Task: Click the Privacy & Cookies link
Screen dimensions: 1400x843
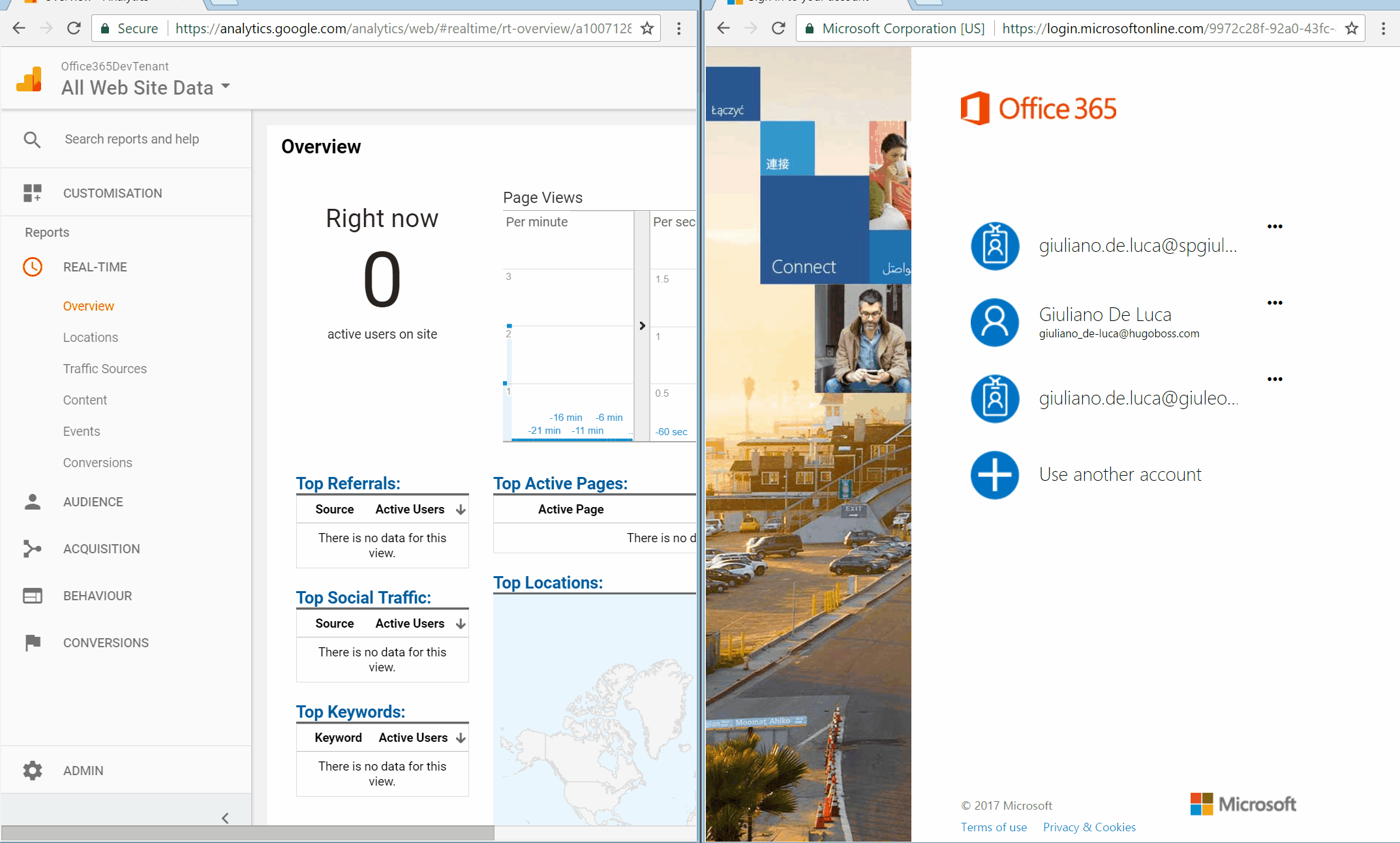Action: [1089, 827]
